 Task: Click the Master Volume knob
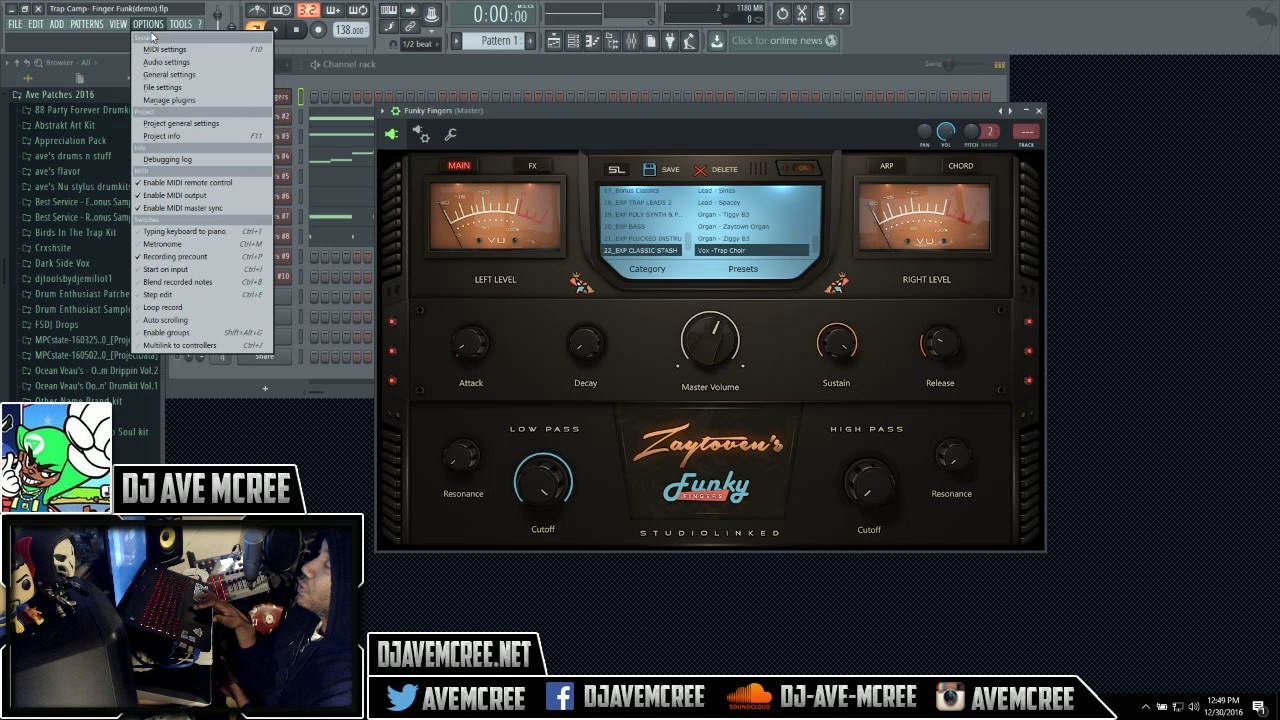[x=710, y=340]
